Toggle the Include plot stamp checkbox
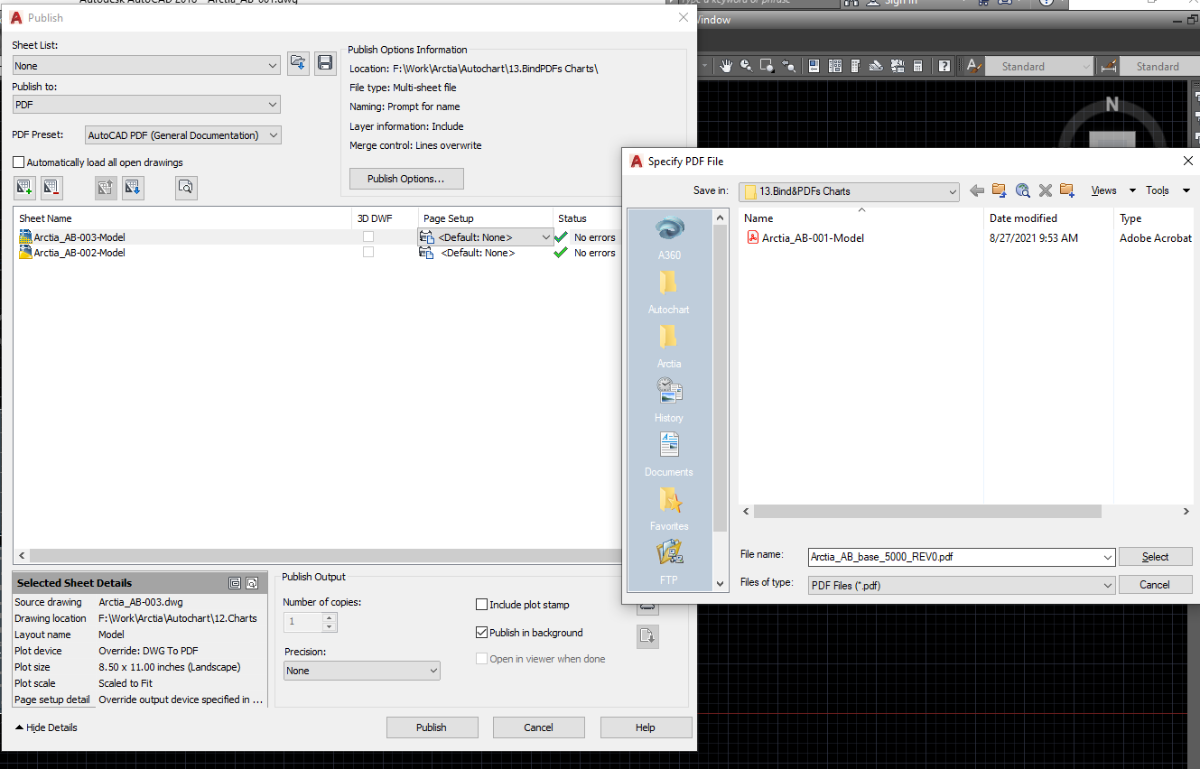Viewport: 1200px width, 769px height. [x=526, y=605]
